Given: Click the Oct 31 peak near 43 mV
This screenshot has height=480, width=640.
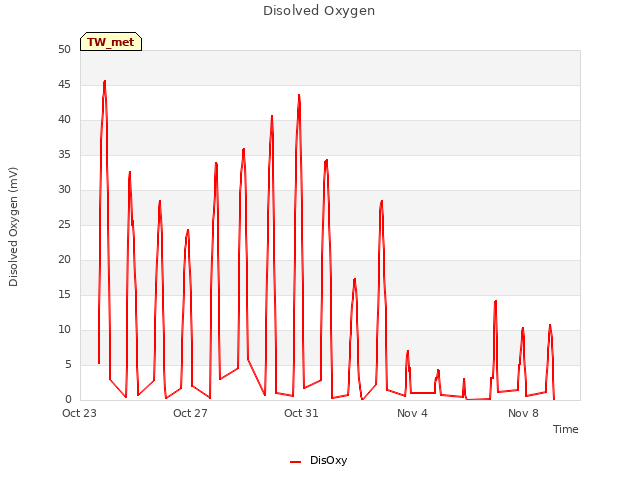Looking at the screenshot, I should (299, 95).
